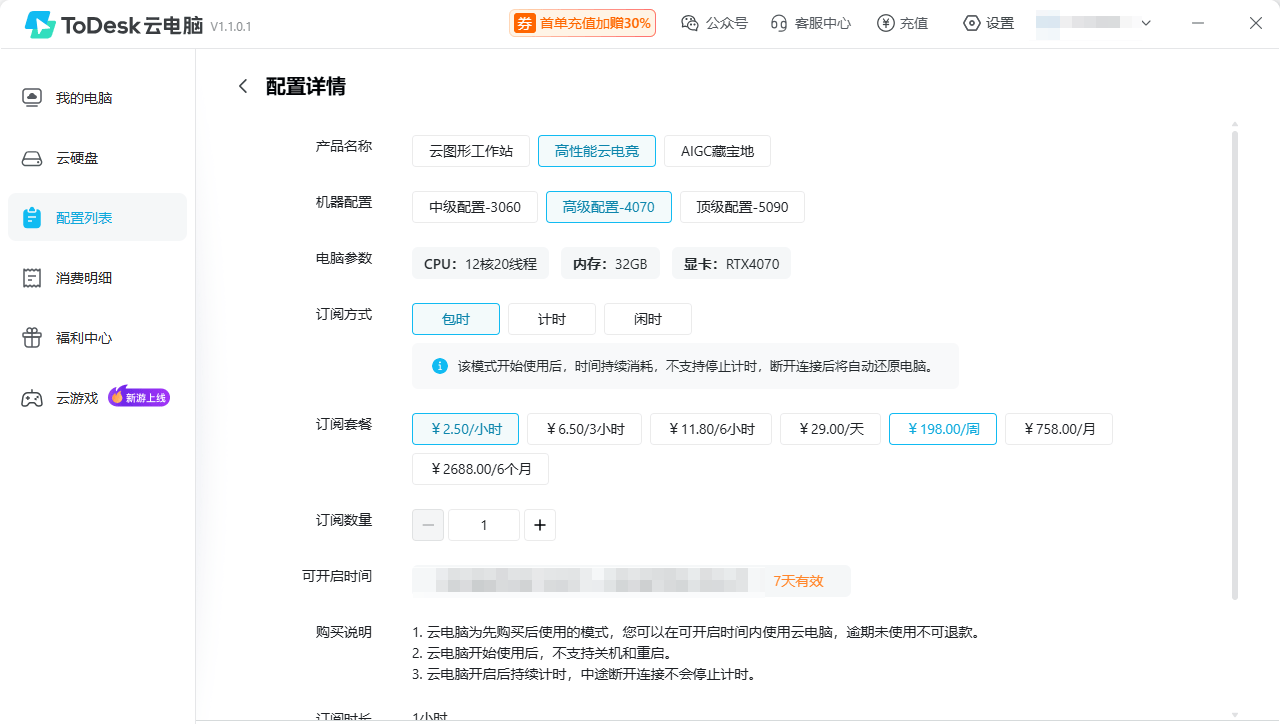The width and height of the screenshot is (1280, 724).
Task: Increase subscription quantity with plus button
Action: [x=540, y=525]
